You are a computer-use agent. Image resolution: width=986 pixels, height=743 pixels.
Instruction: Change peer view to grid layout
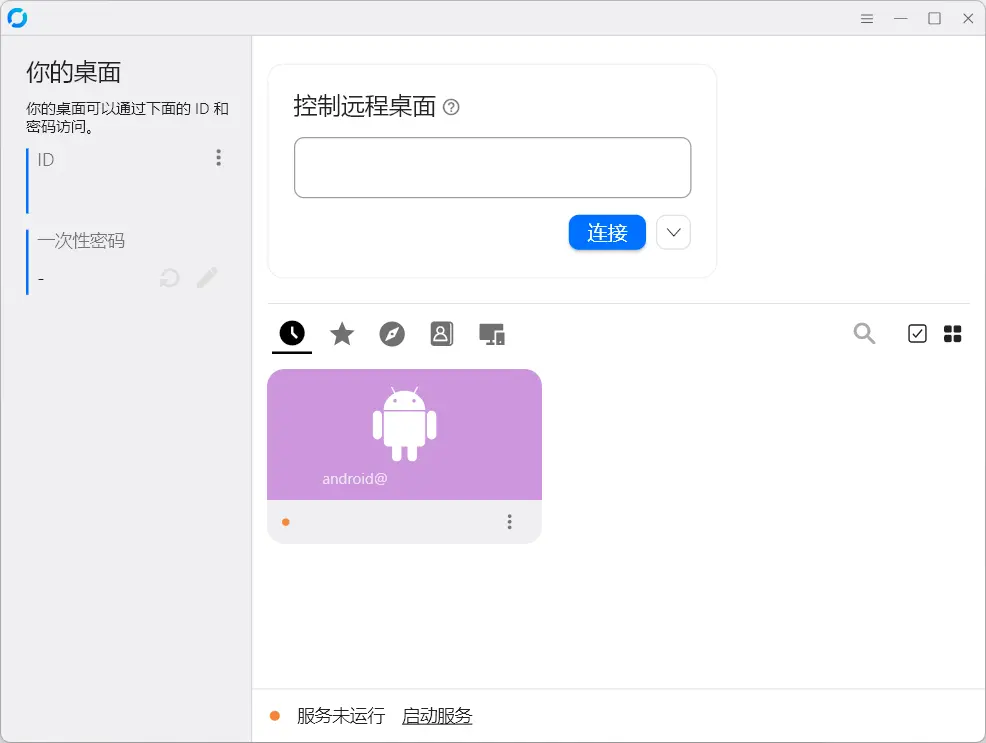pos(952,334)
